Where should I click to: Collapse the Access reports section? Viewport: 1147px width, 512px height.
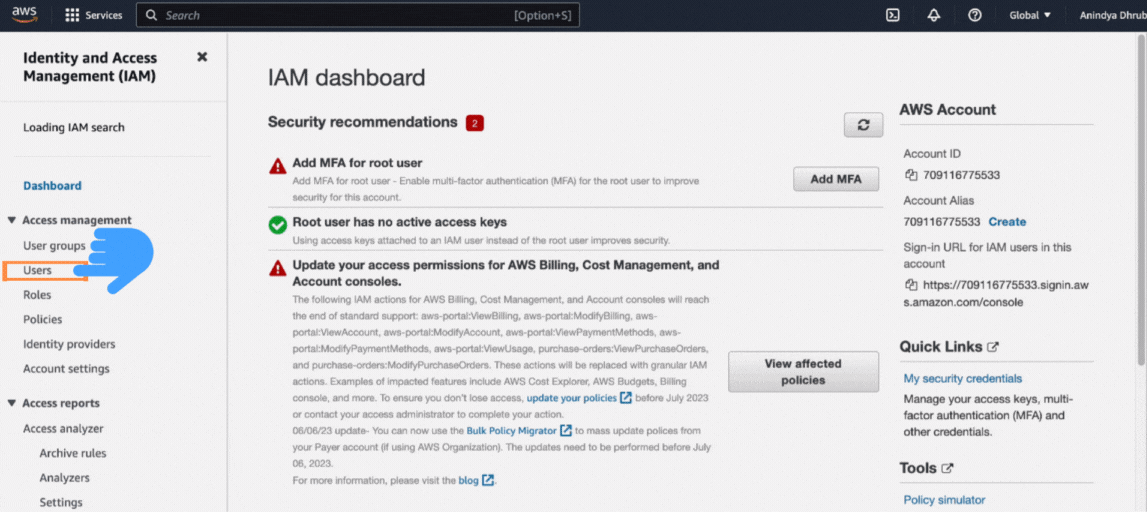tap(12, 404)
